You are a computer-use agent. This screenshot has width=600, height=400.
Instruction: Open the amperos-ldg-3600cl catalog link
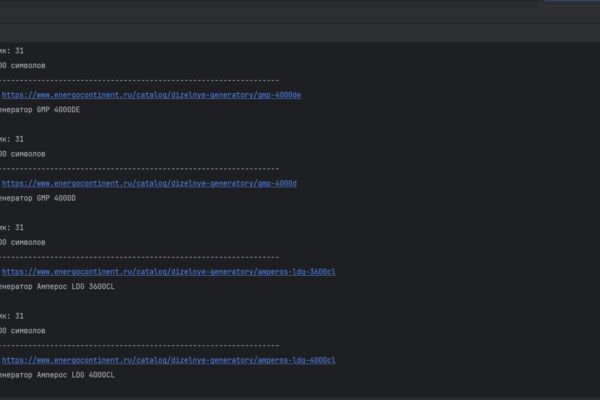(x=168, y=272)
